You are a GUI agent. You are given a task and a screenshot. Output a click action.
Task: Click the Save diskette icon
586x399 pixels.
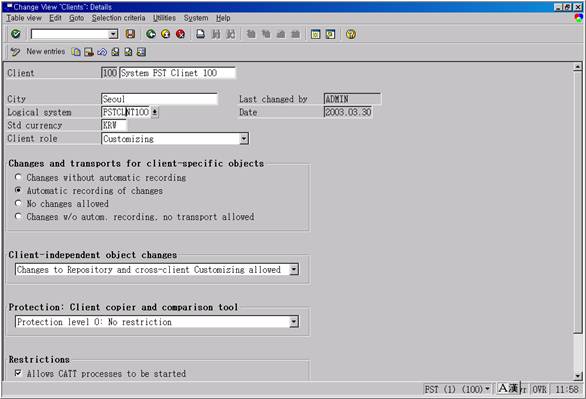[x=130, y=34]
